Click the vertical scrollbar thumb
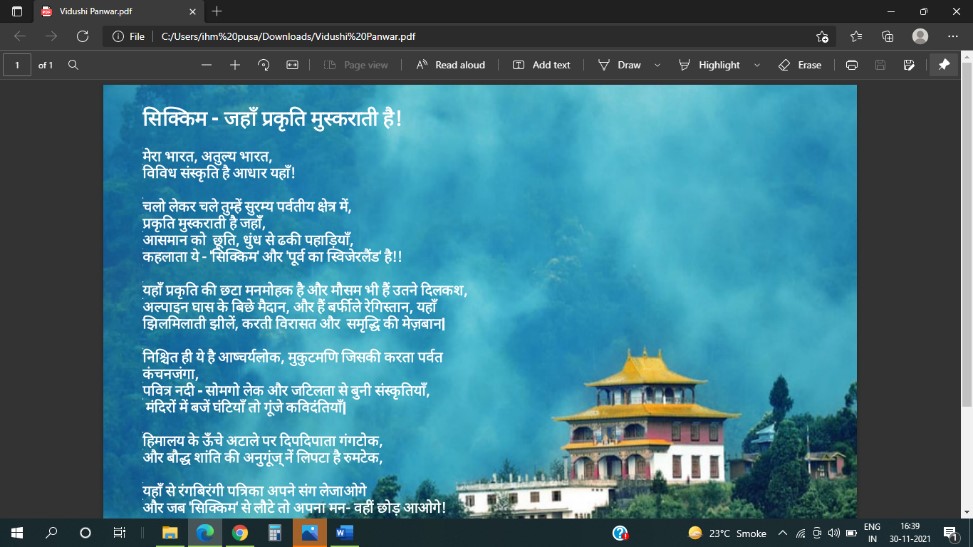973x547 pixels. point(967,235)
